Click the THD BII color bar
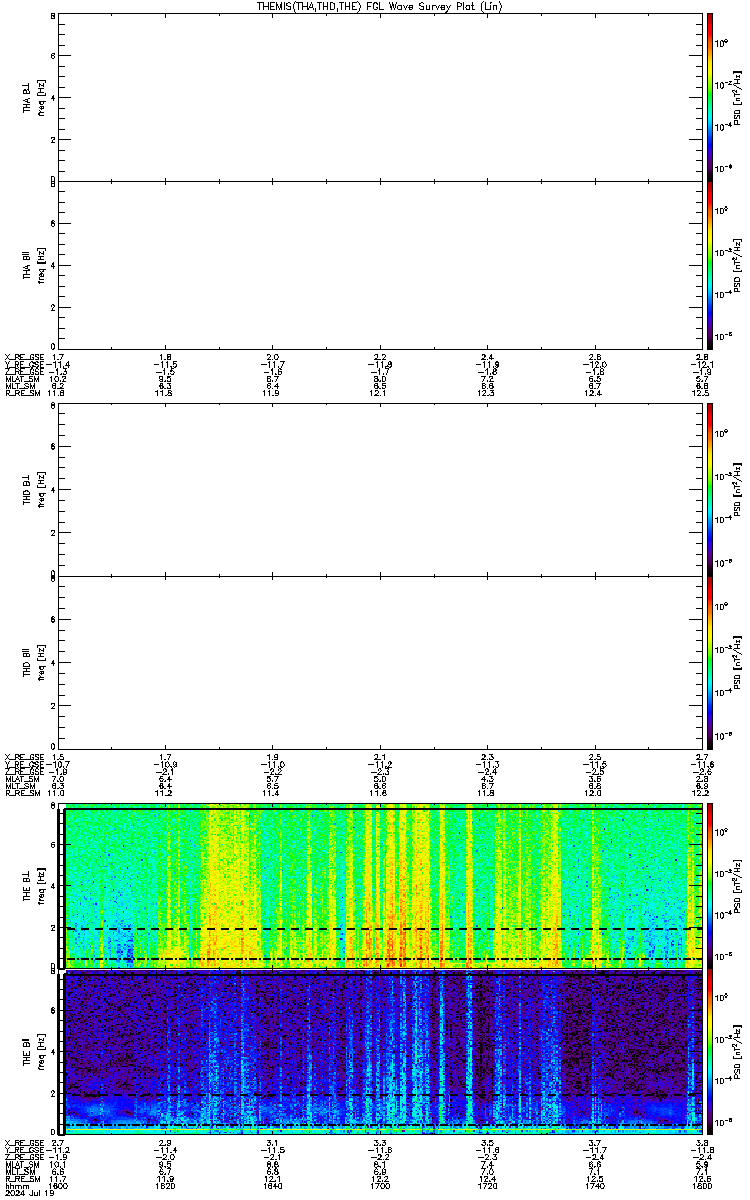 (x=710, y=661)
